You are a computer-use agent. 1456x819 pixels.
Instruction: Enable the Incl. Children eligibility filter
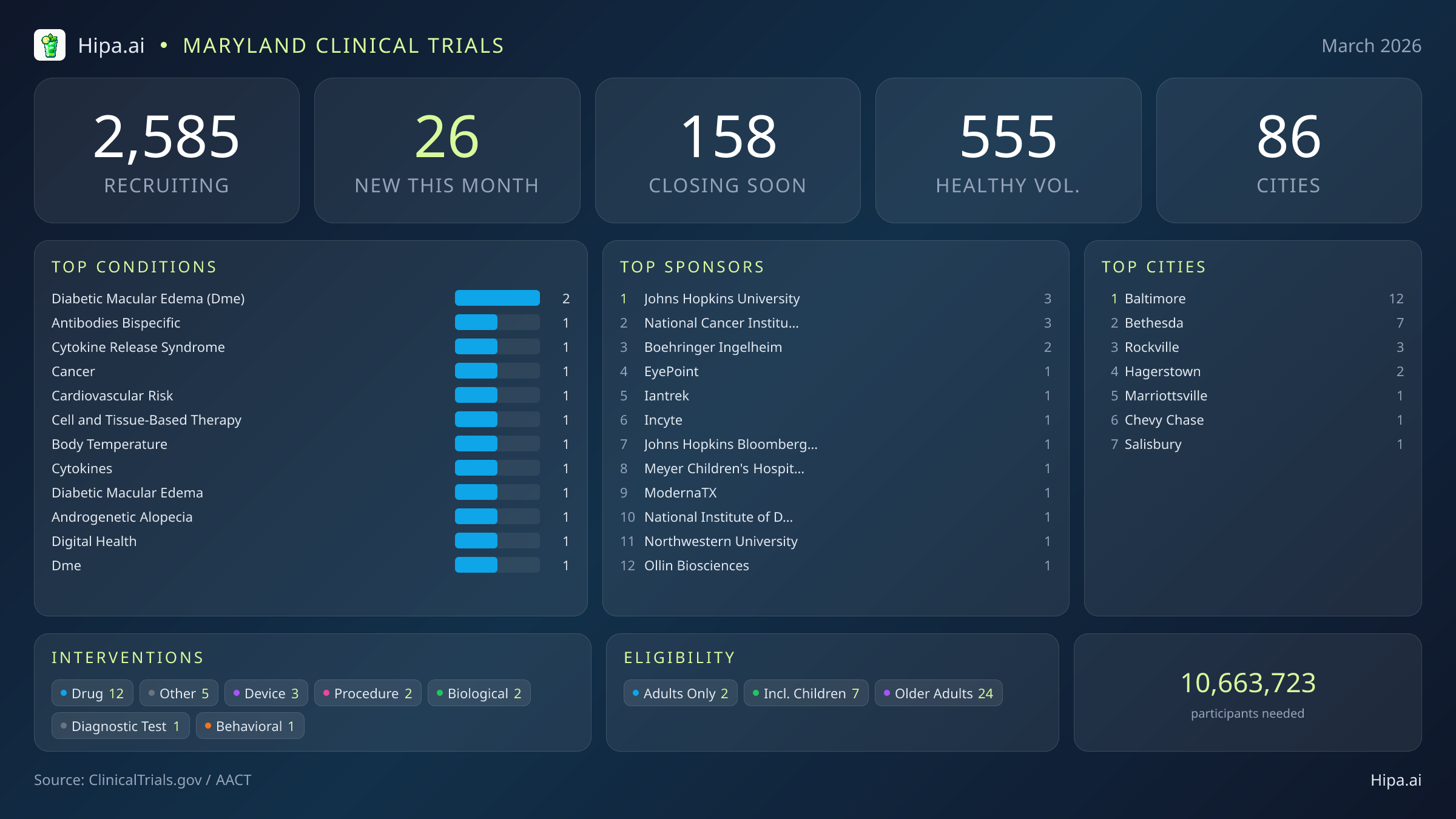coord(805,693)
